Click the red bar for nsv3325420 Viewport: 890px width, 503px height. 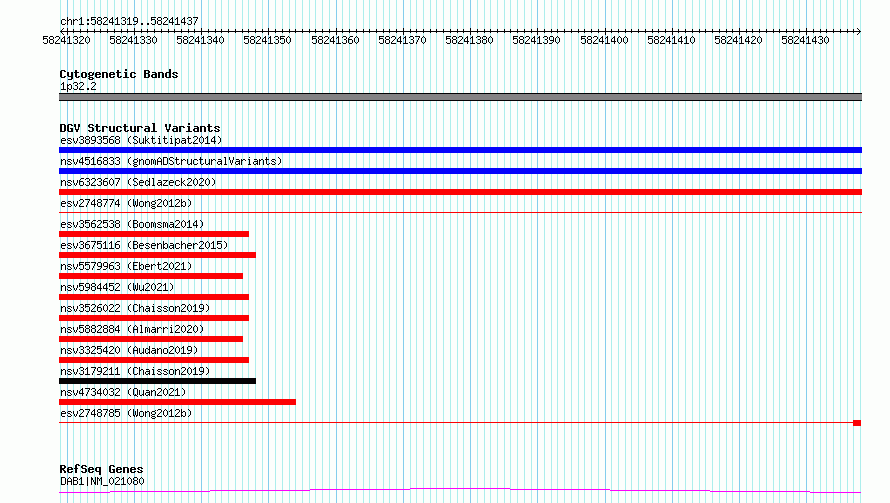tap(154, 360)
